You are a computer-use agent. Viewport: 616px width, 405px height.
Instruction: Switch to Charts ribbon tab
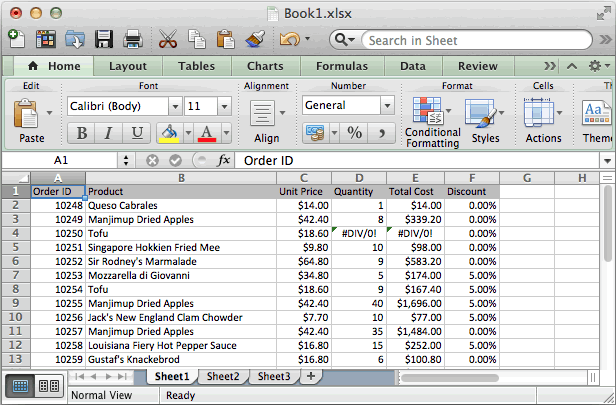[x=265, y=66]
